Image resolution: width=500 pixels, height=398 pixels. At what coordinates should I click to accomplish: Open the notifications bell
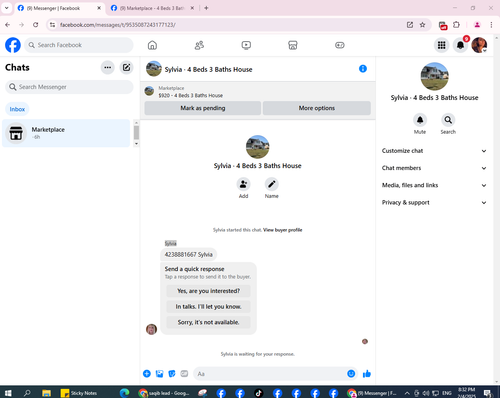click(x=460, y=45)
